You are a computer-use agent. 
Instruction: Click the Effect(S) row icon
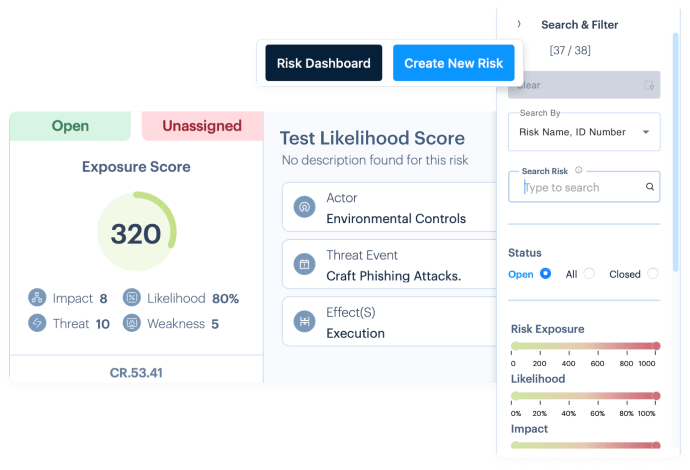click(x=304, y=322)
